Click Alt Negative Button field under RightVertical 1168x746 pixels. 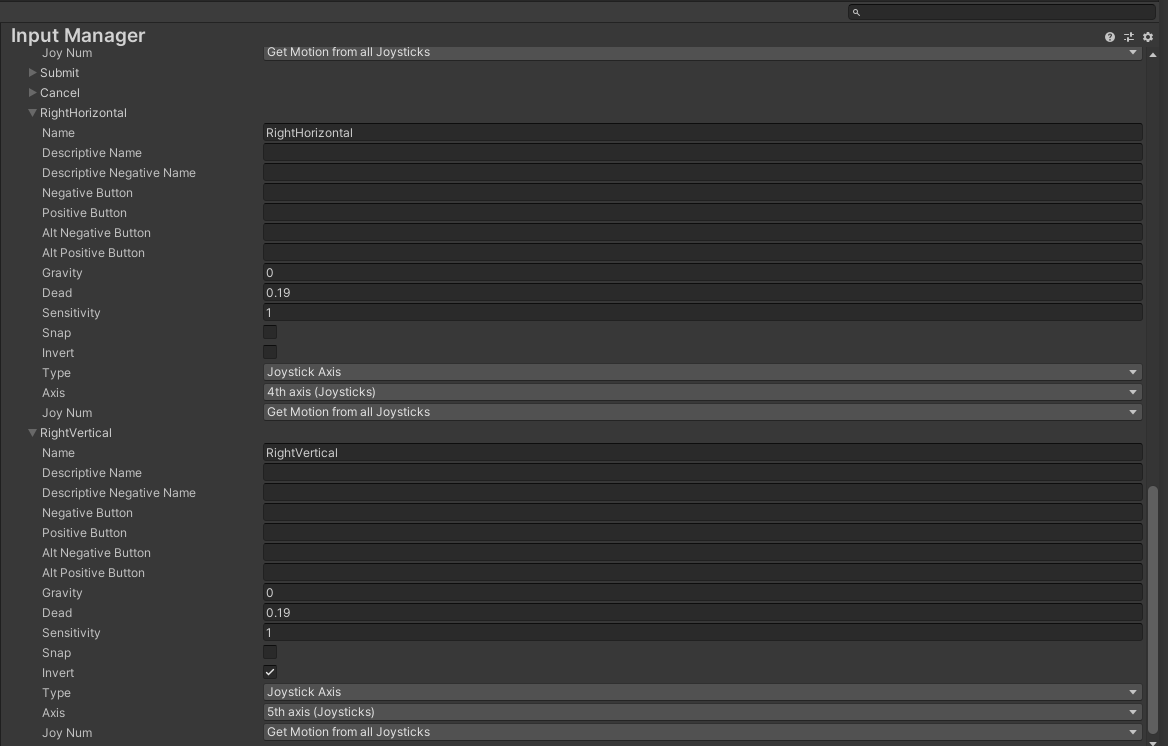point(702,552)
